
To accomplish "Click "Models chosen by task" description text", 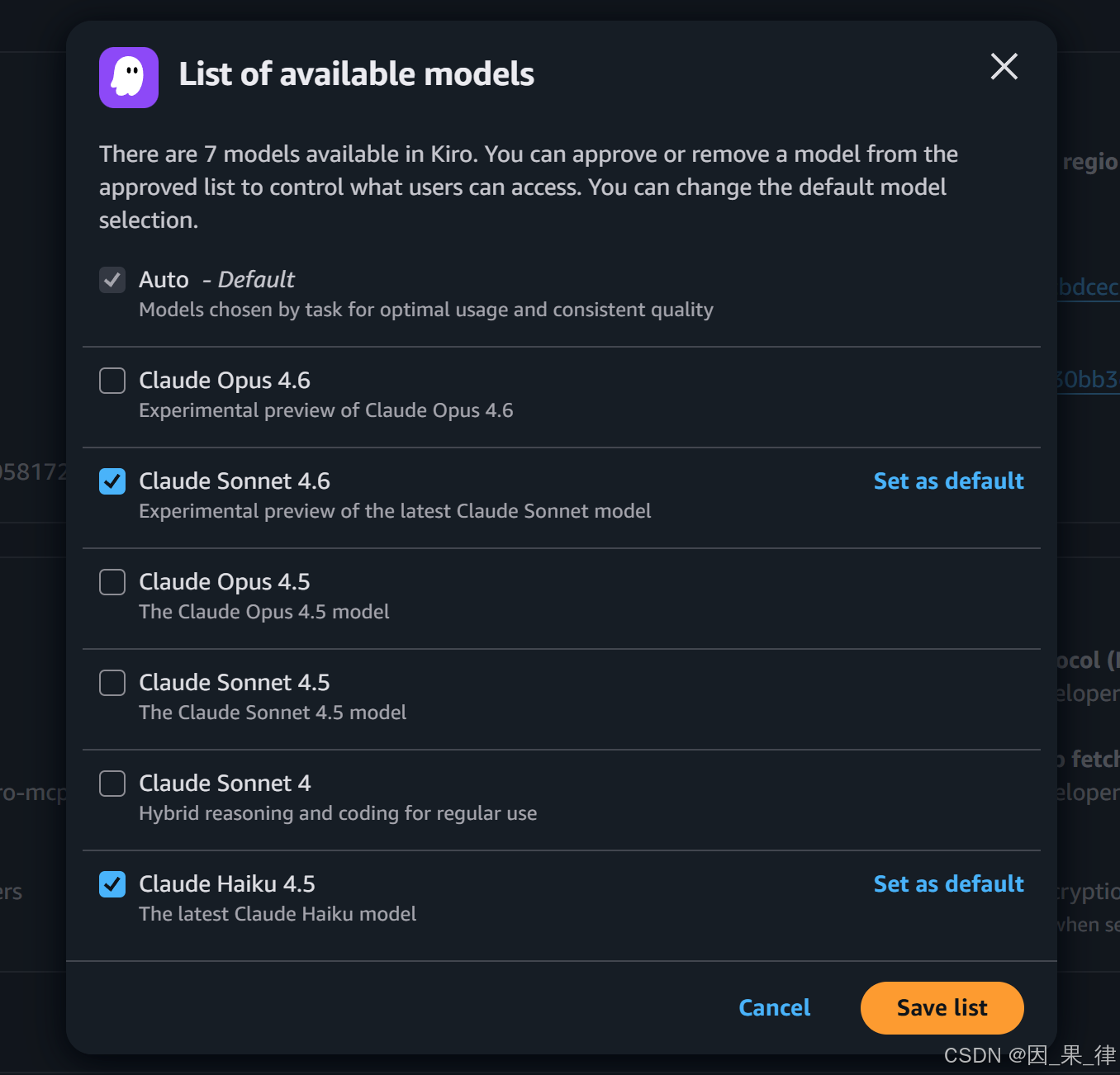I will [x=426, y=310].
